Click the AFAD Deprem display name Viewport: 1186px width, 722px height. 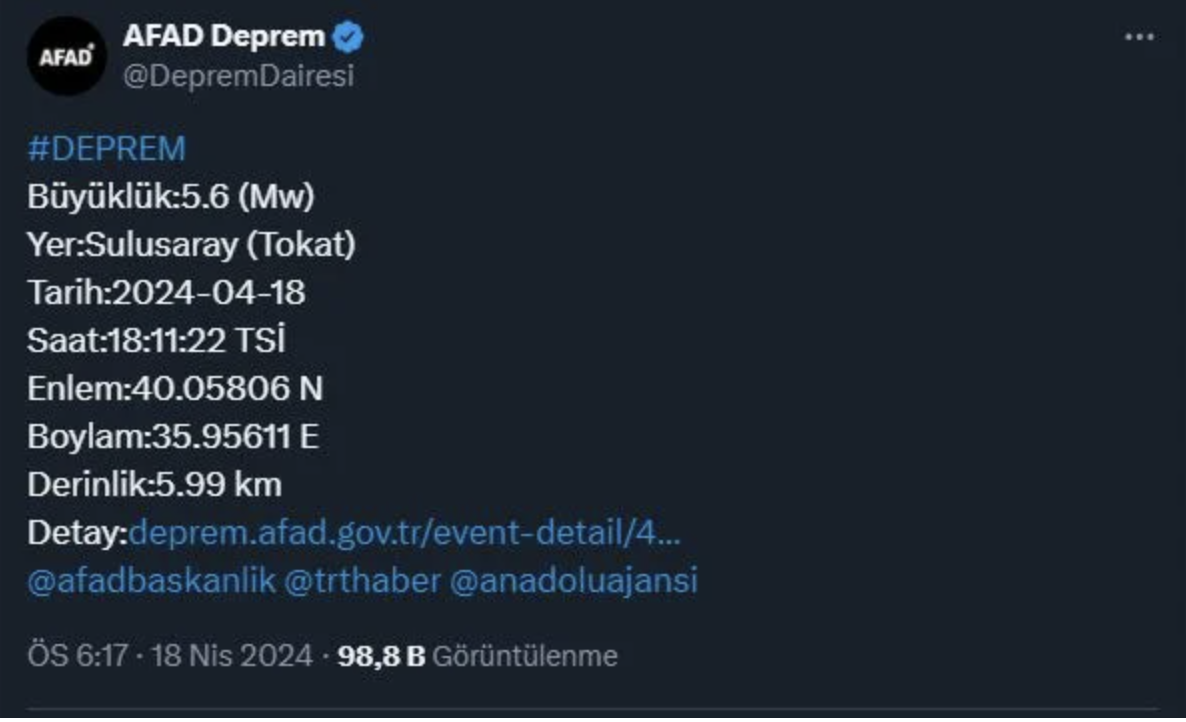[x=223, y=37]
